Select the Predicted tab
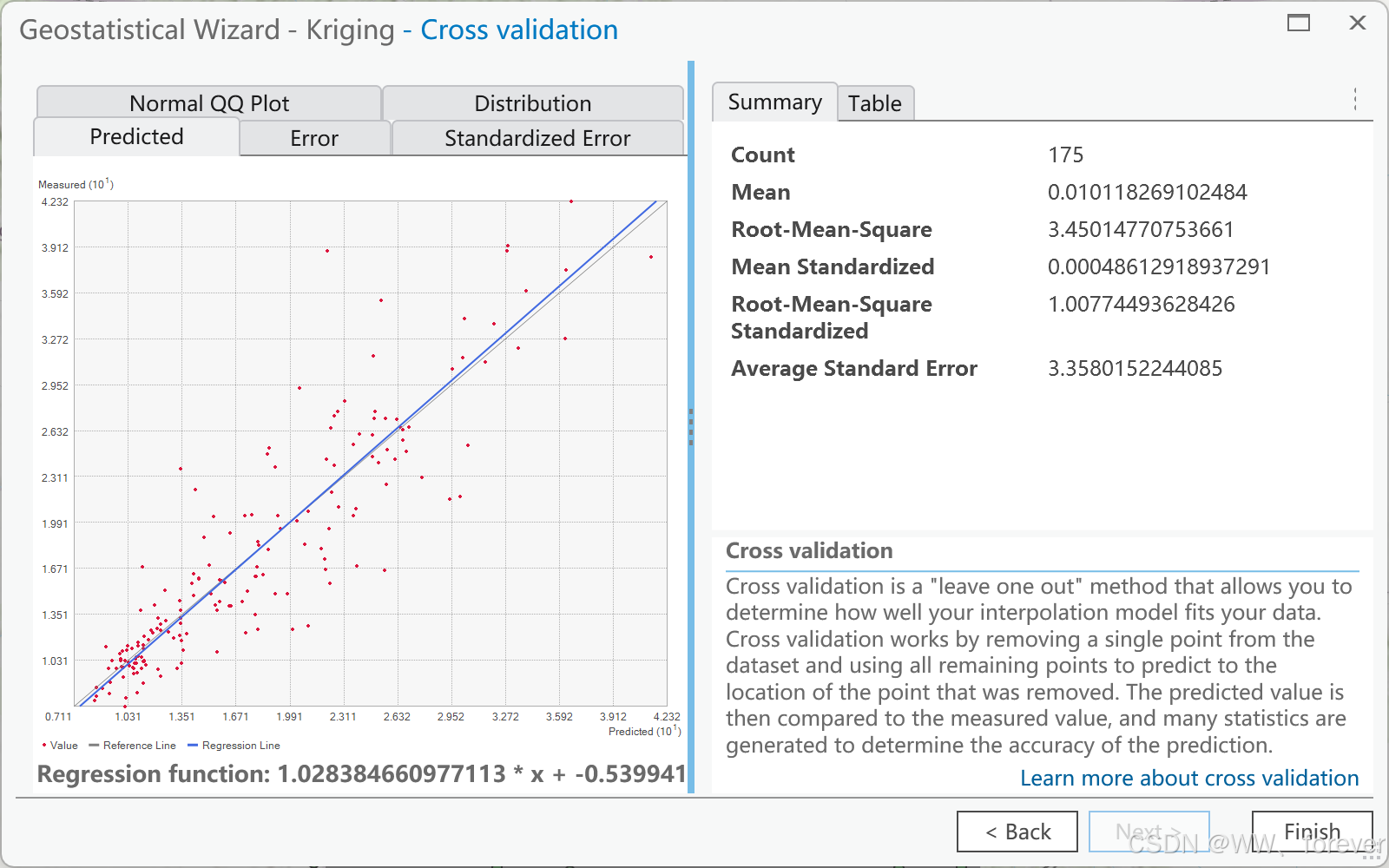1389x868 pixels. tap(136, 136)
